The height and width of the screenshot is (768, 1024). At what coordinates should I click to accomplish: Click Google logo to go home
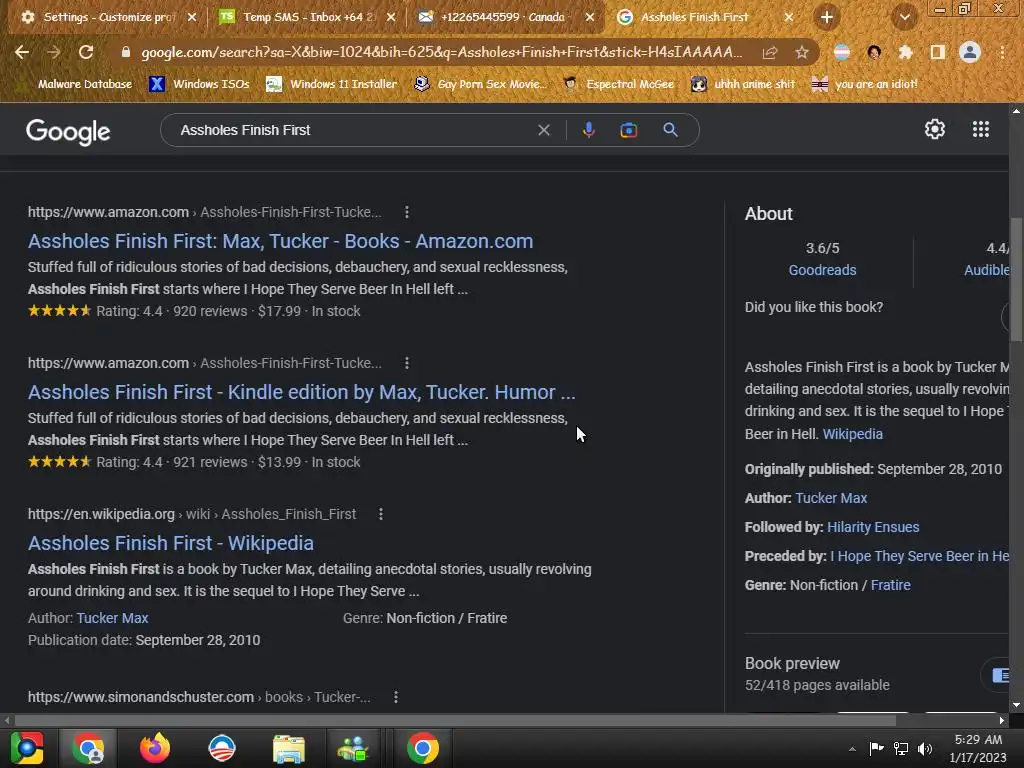[x=68, y=131]
